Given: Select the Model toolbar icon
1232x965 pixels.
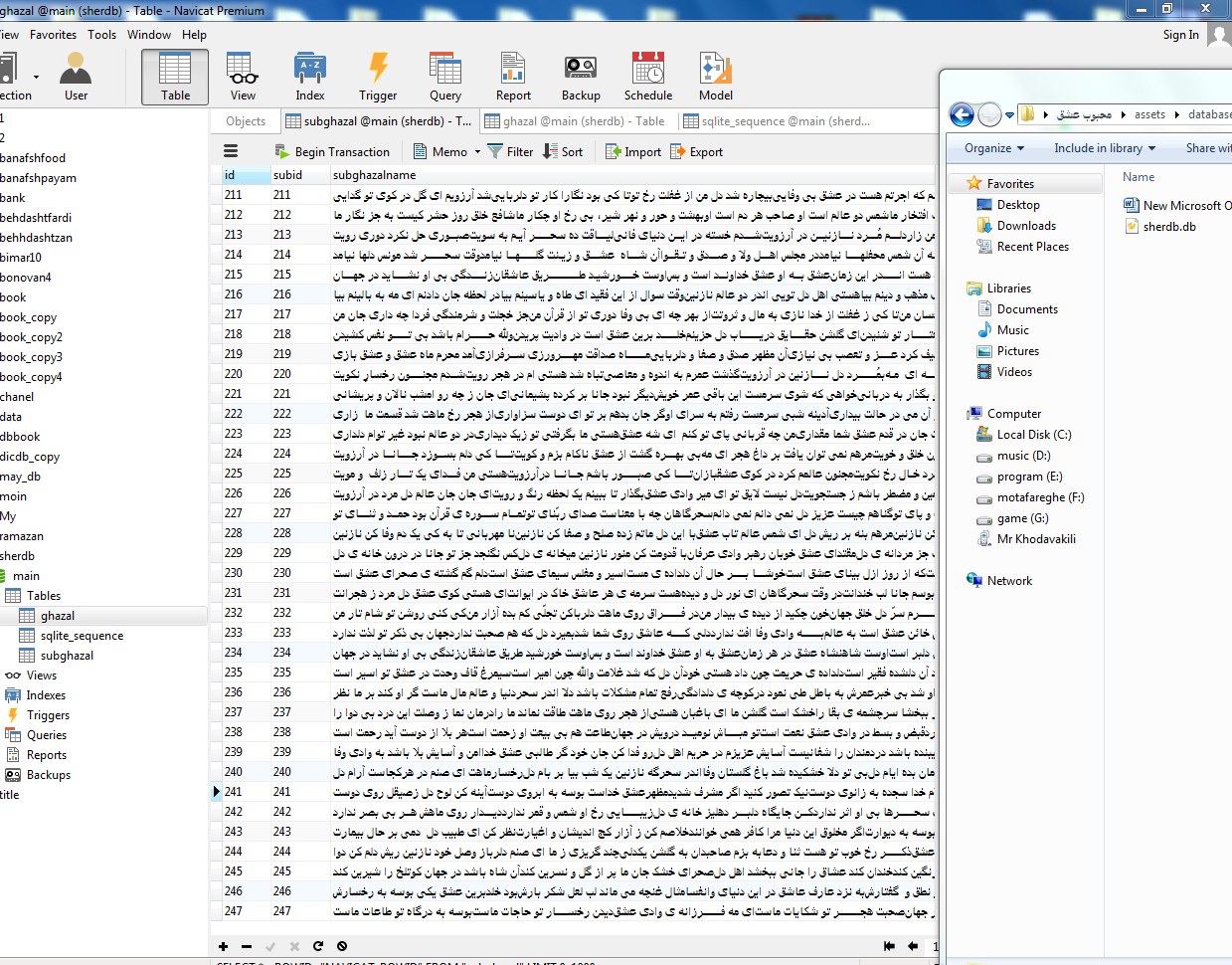Looking at the screenshot, I should [x=715, y=77].
